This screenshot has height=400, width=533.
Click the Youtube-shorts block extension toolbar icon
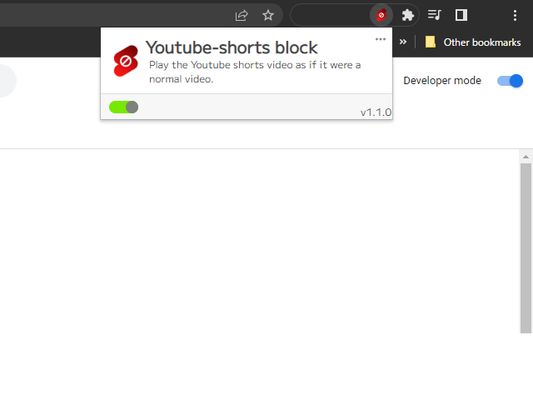[381, 15]
